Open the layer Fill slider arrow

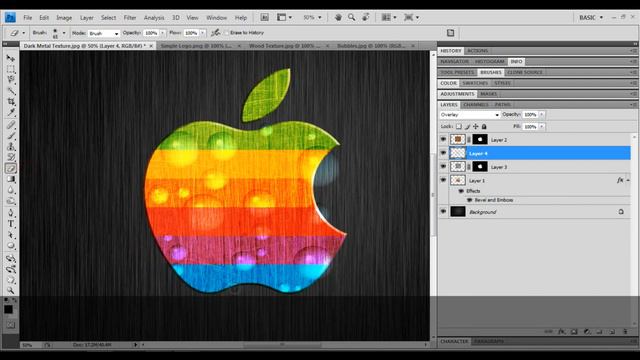pyautogui.click(x=542, y=127)
